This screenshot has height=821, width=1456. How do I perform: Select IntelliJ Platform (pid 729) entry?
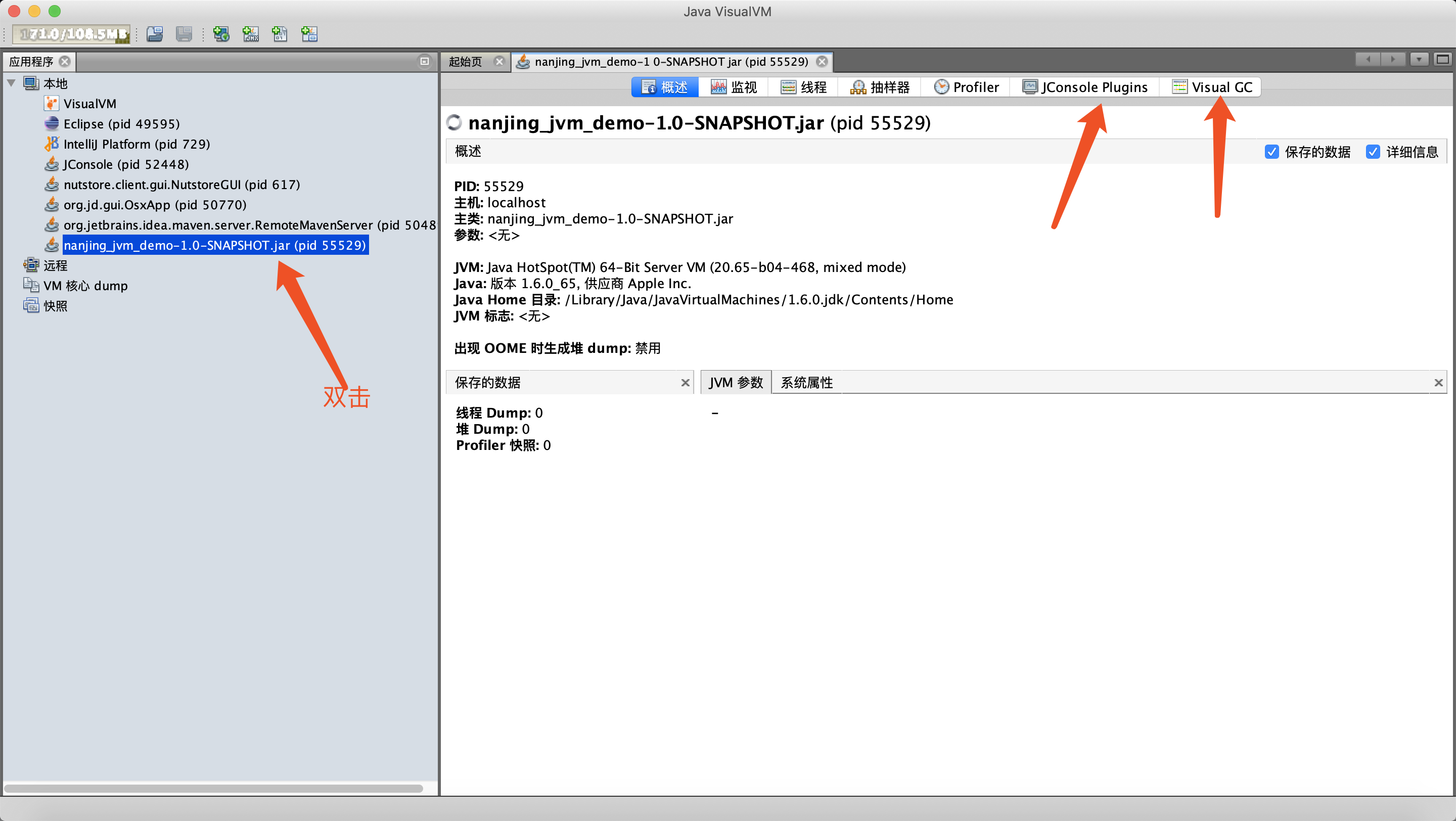click(136, 144)
